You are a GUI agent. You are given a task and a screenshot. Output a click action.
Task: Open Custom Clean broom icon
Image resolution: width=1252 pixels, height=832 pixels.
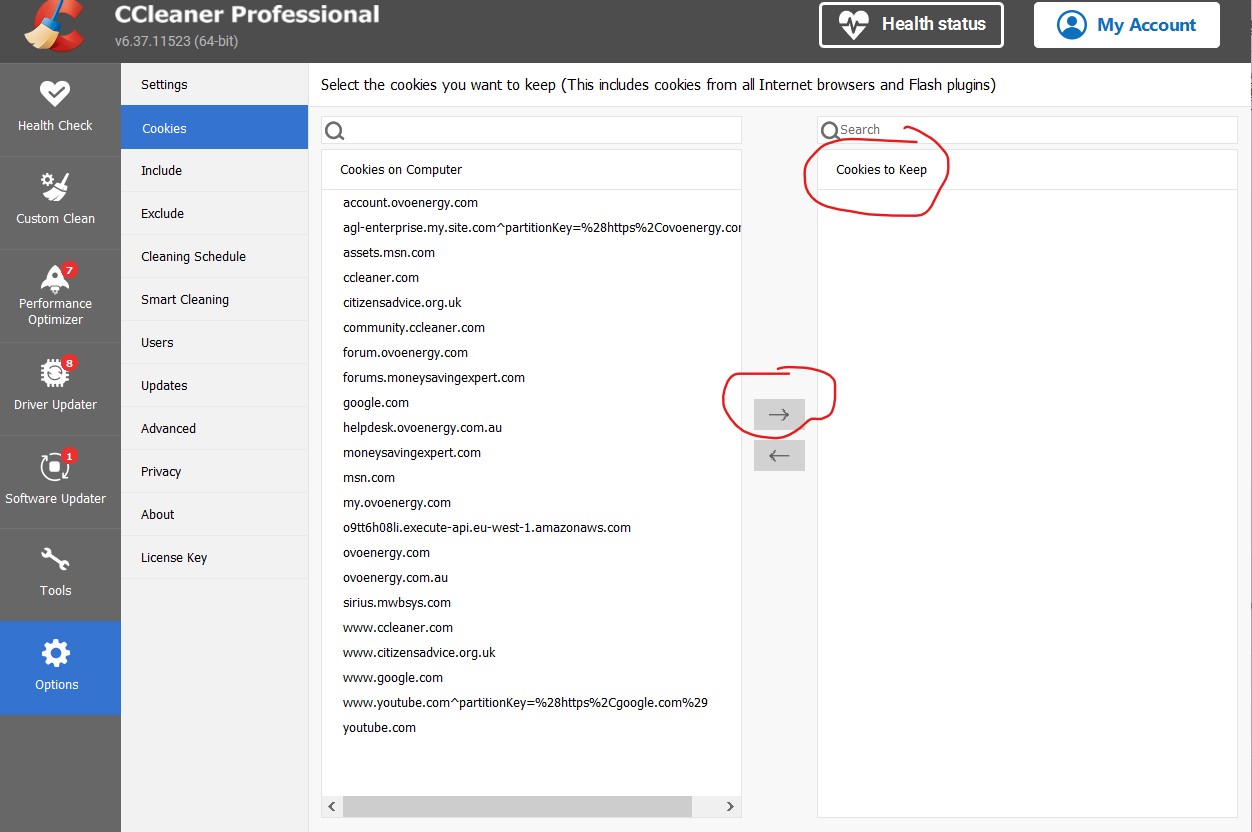tap(55, 187)
